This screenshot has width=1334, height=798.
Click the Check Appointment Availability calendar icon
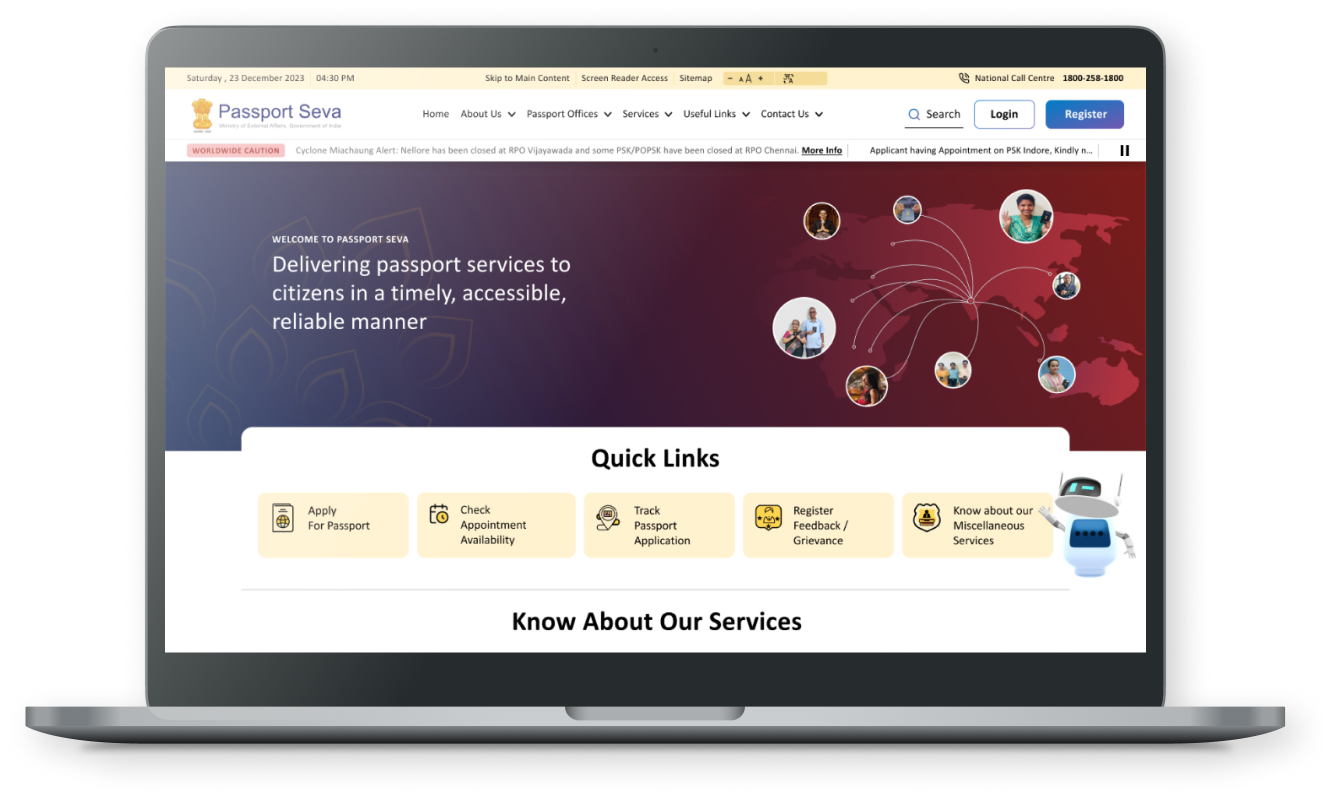(x=439, y=515)
